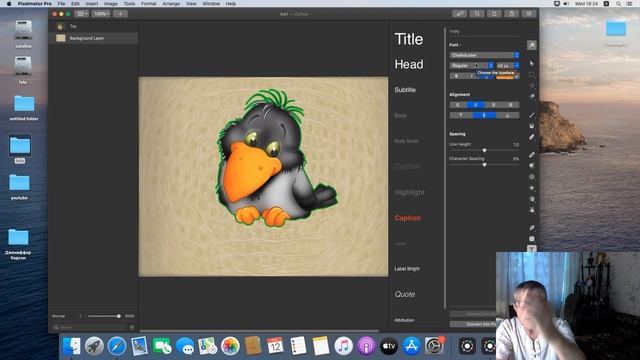The image size is (640, 360).
Task: Select the Pen tool in tools sidebar
Action: pyautogui.click(x=531, y=228)
